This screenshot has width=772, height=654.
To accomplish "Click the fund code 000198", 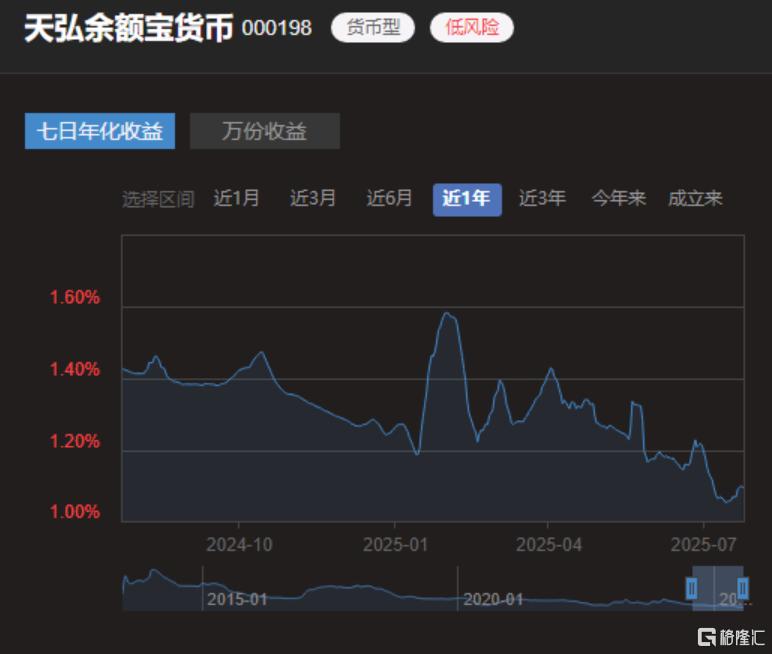I will [277, 28].
